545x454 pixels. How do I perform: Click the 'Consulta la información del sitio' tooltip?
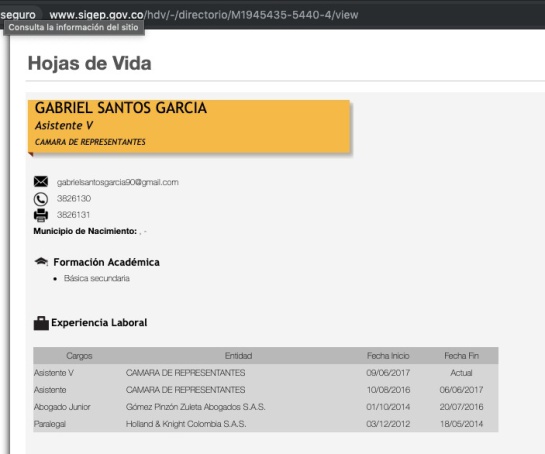[x=74, y=27]
